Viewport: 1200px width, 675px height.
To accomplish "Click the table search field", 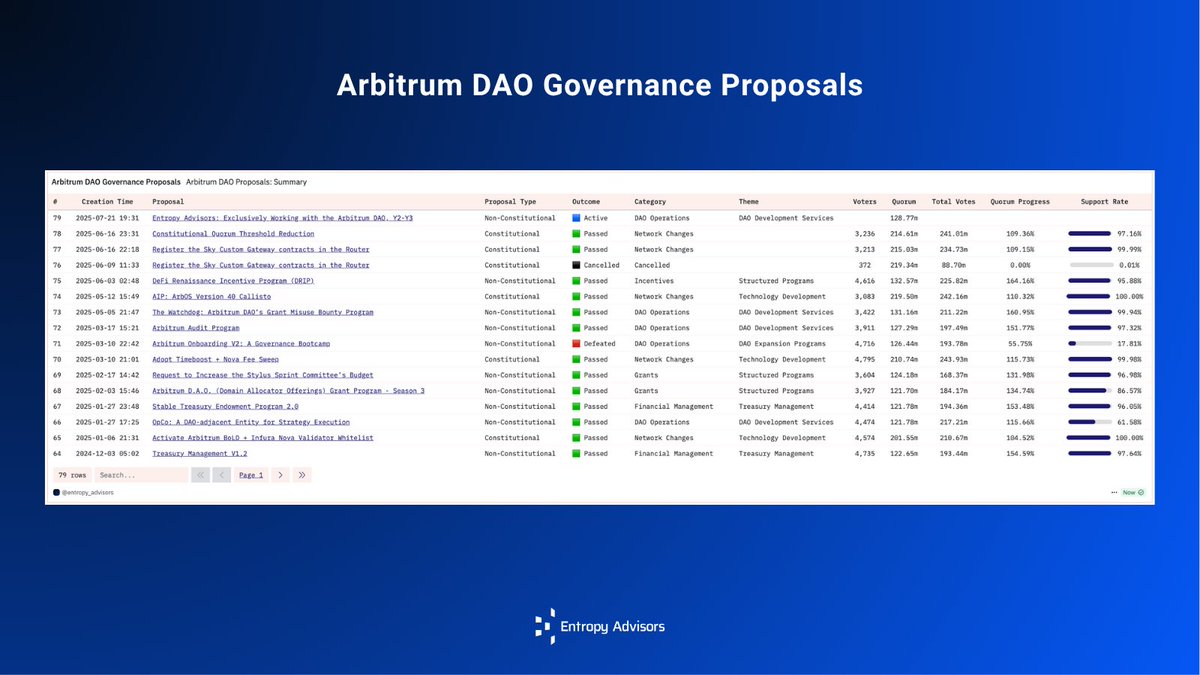I will [140, 475].
